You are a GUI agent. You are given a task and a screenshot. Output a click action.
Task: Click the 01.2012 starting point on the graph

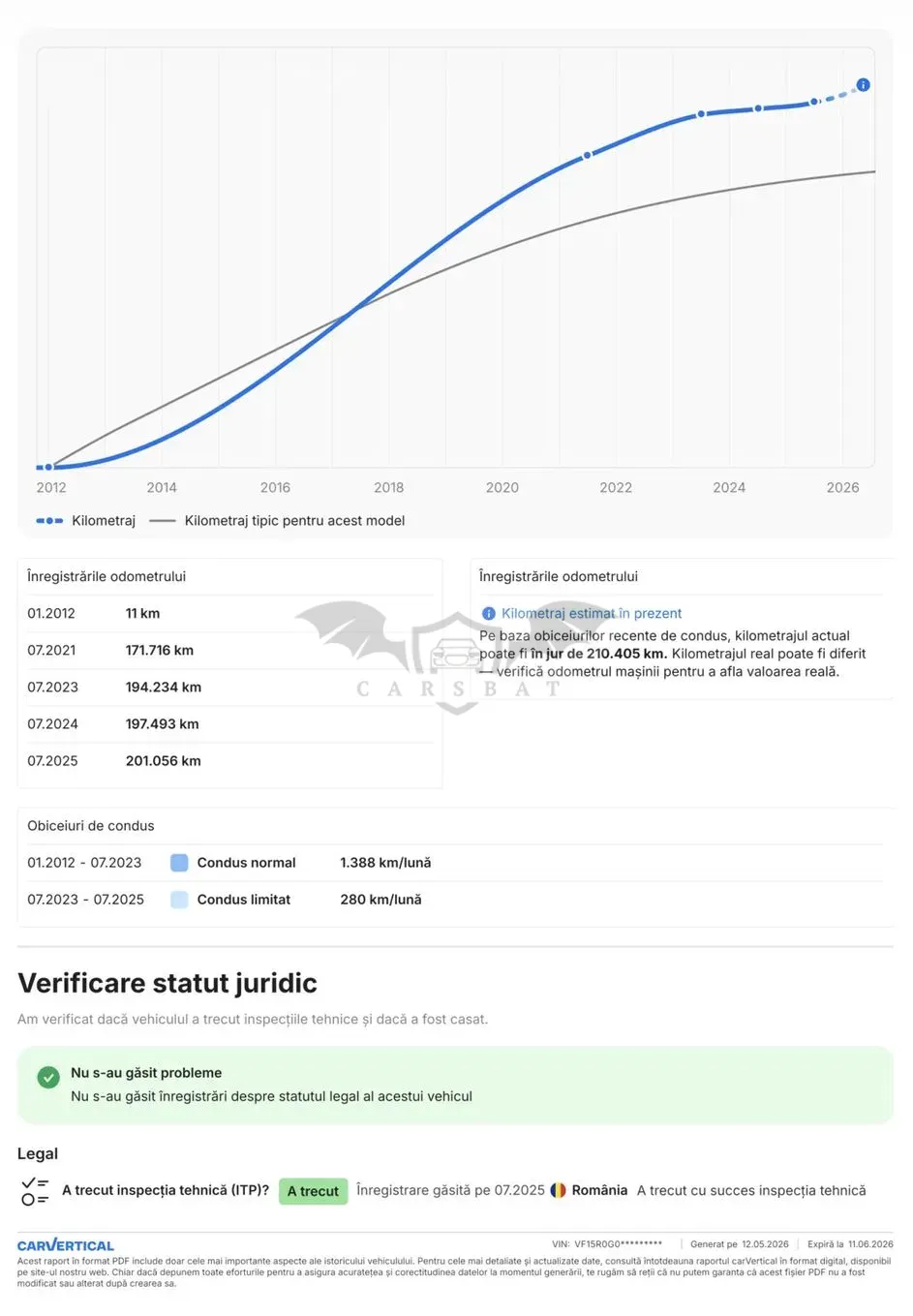pyautogui.click(x=48, y=467)
